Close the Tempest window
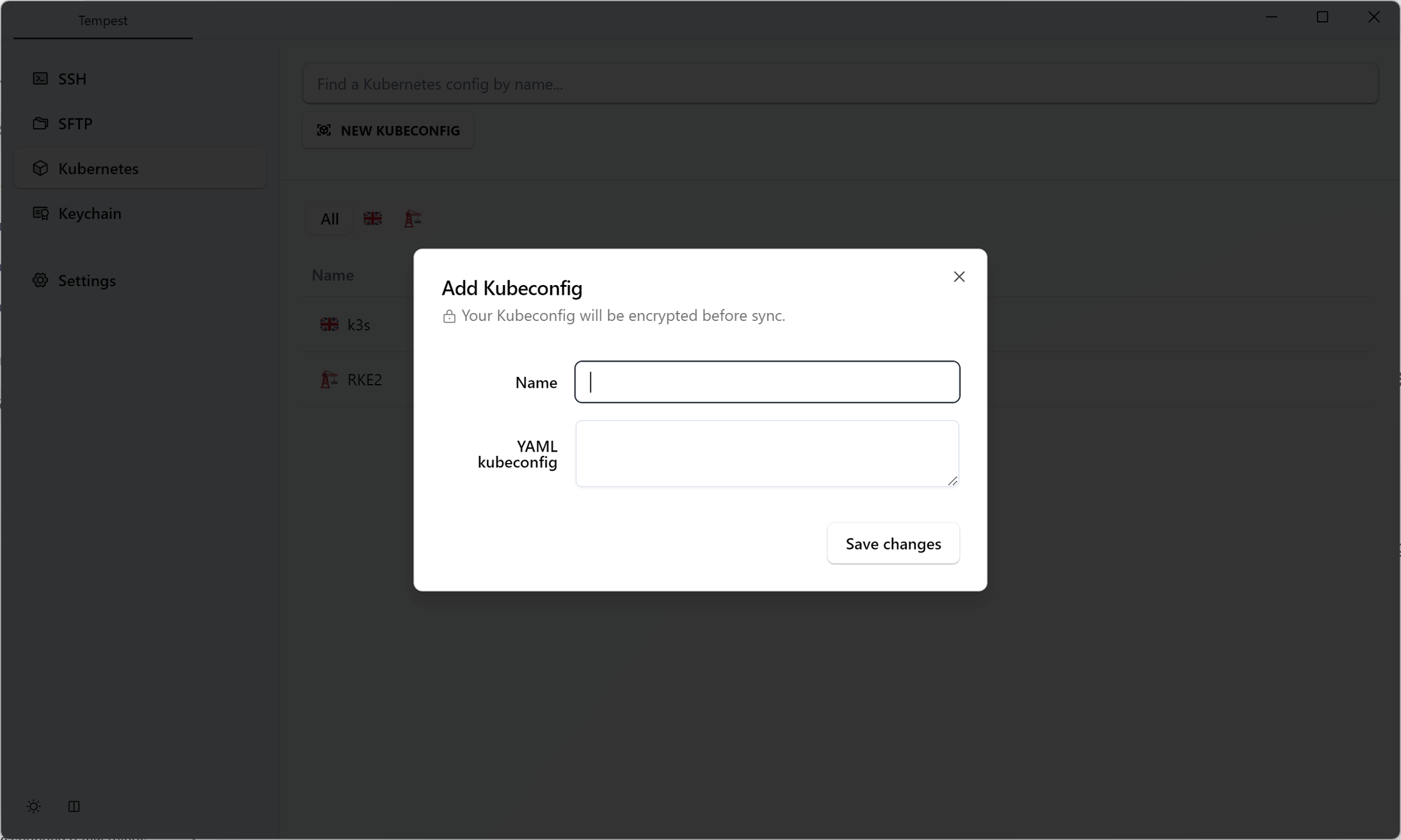 [1374, 17]
